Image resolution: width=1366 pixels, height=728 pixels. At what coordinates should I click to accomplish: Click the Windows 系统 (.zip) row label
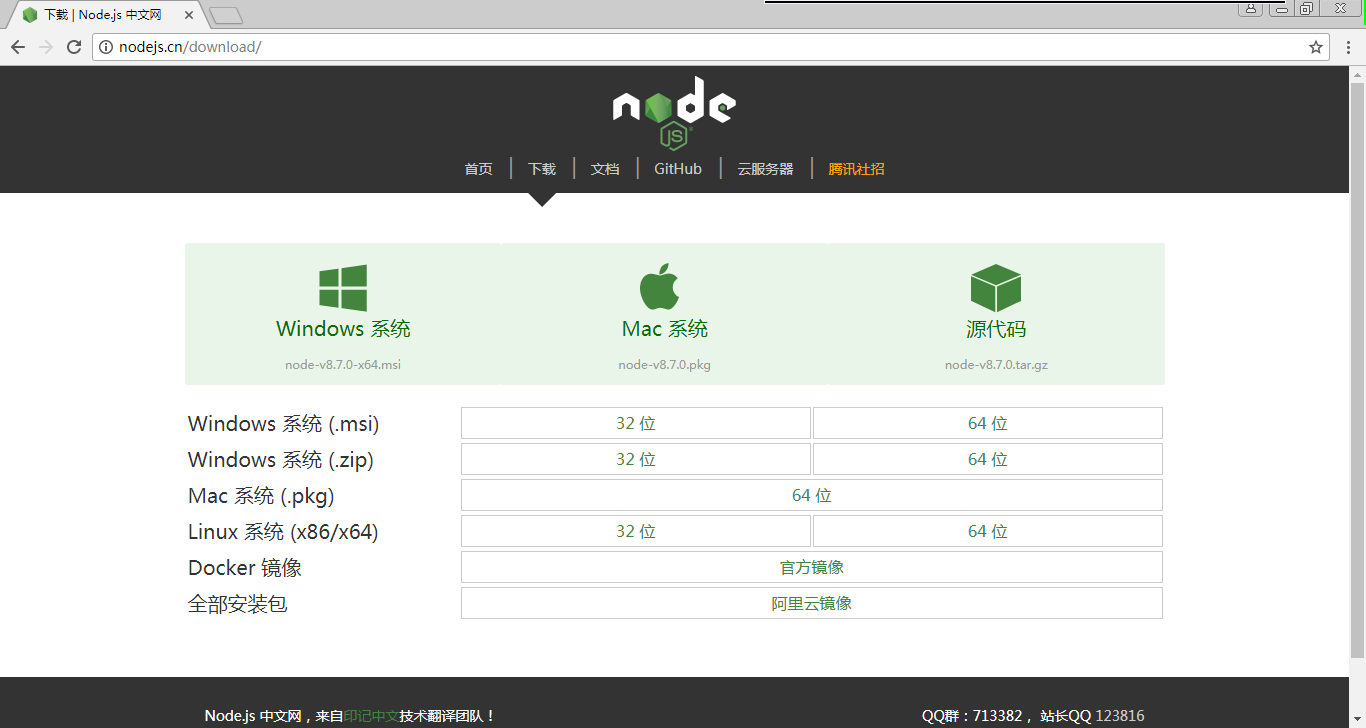click(x=281, y=460)
